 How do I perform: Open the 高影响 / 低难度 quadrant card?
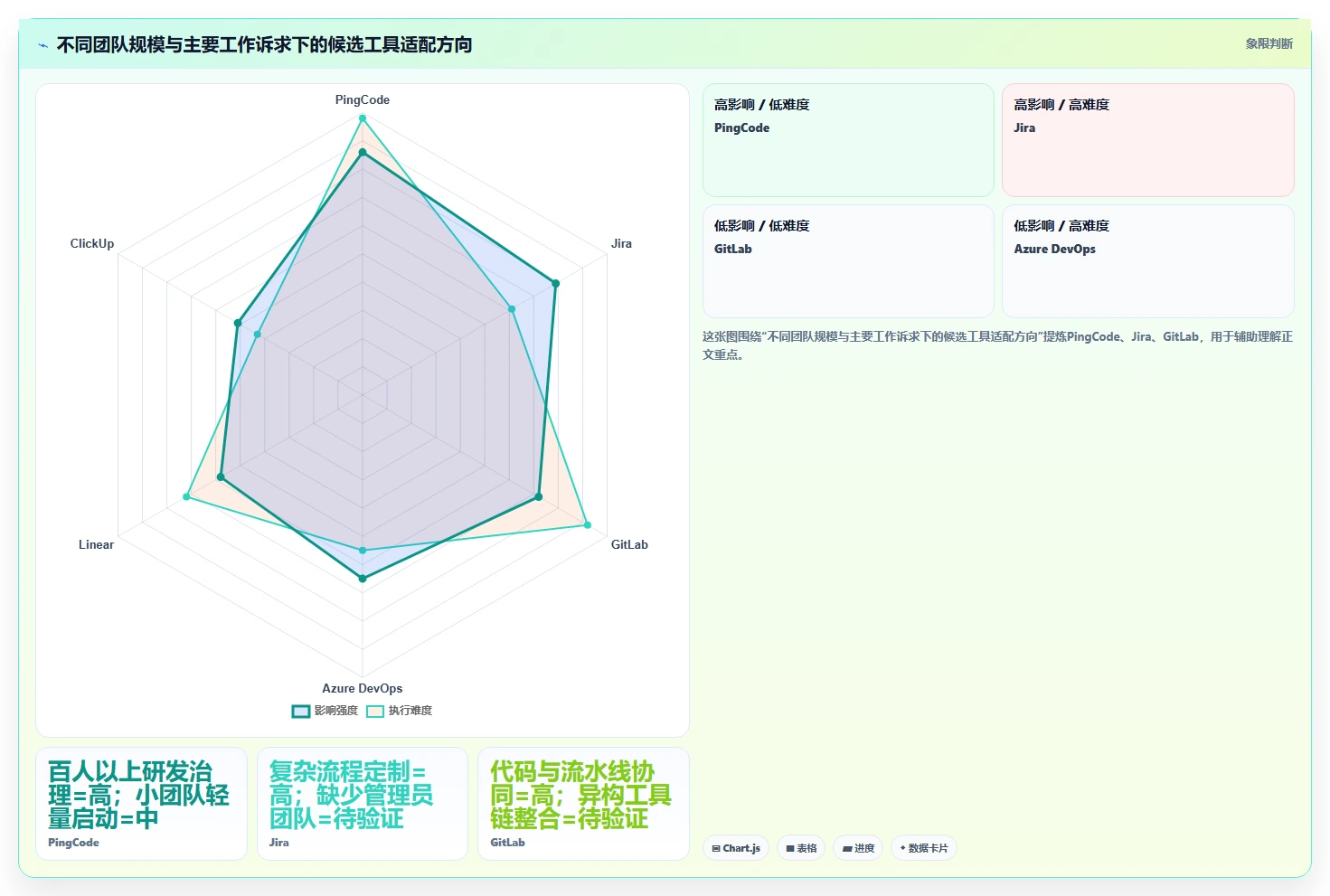[848, 140]
